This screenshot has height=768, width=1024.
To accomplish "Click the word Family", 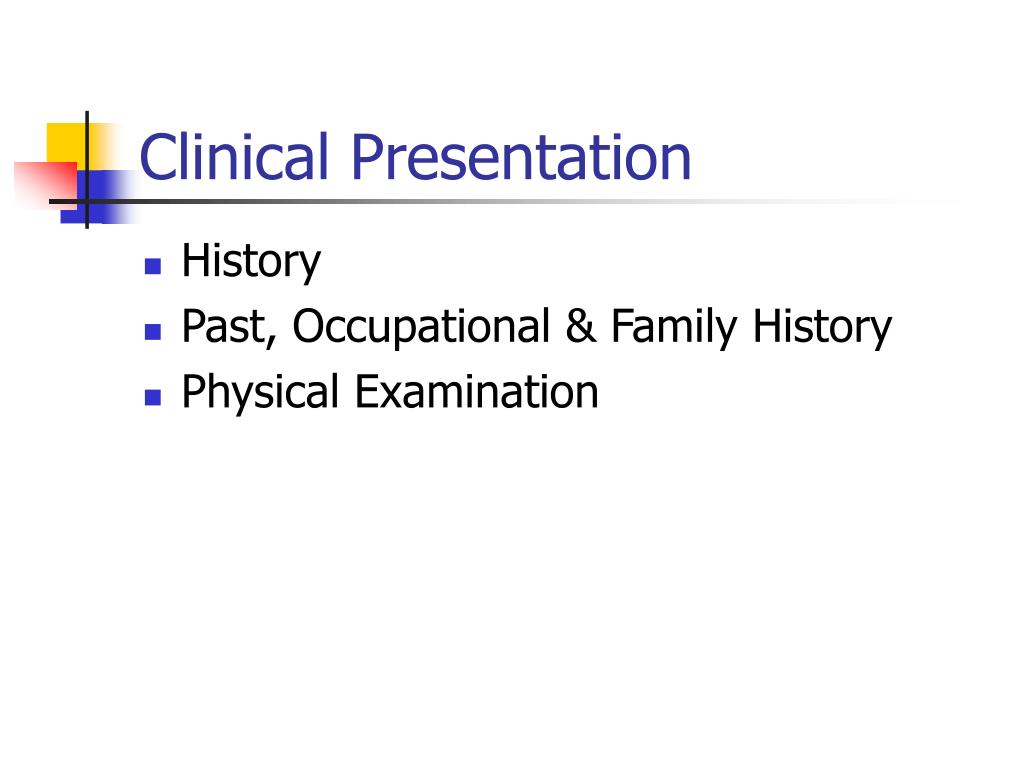I will click(674, 327).
